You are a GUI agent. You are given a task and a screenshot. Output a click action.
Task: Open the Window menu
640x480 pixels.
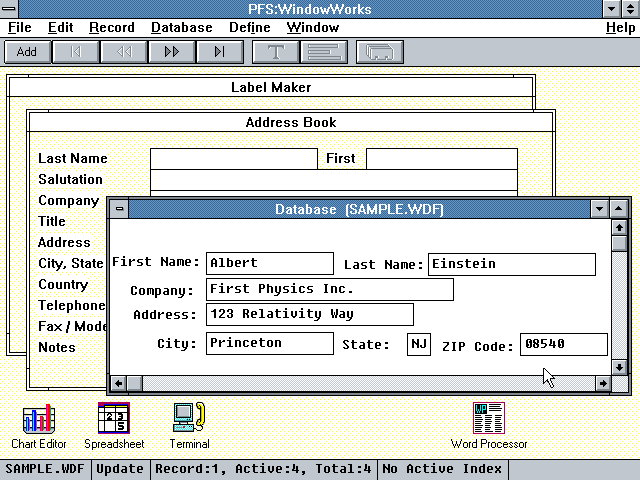click(313, 27)
